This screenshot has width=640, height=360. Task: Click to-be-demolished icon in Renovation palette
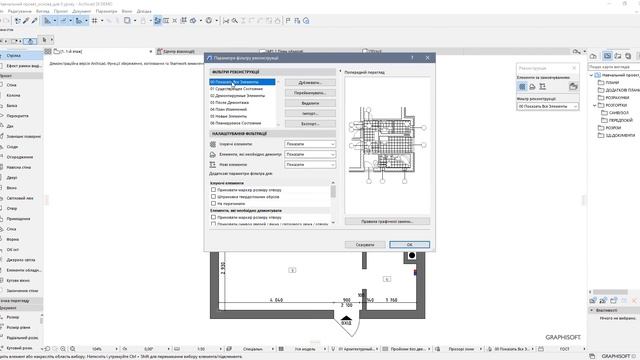(532, 87)
